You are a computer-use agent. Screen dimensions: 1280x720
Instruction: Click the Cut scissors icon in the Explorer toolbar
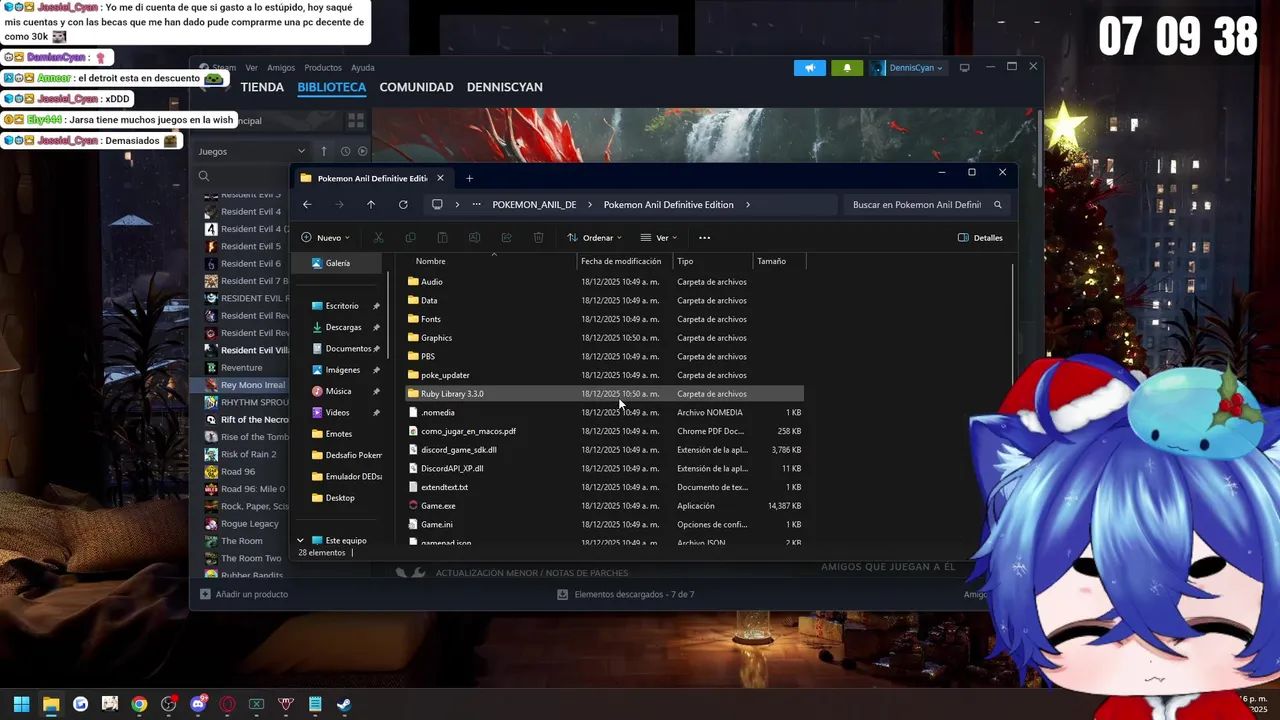(x=378, y=237)
